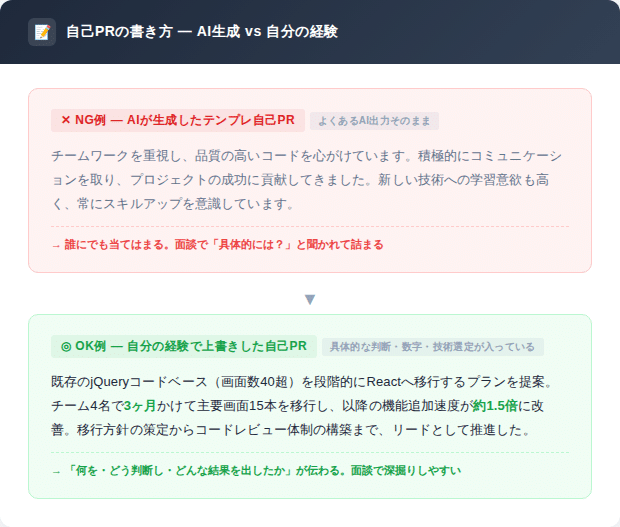The height and width of the screenshot is (527, 620).
Task: Click the red ✕ mark in NG badge
Action: pyautogui.click(x=66, y=120)
